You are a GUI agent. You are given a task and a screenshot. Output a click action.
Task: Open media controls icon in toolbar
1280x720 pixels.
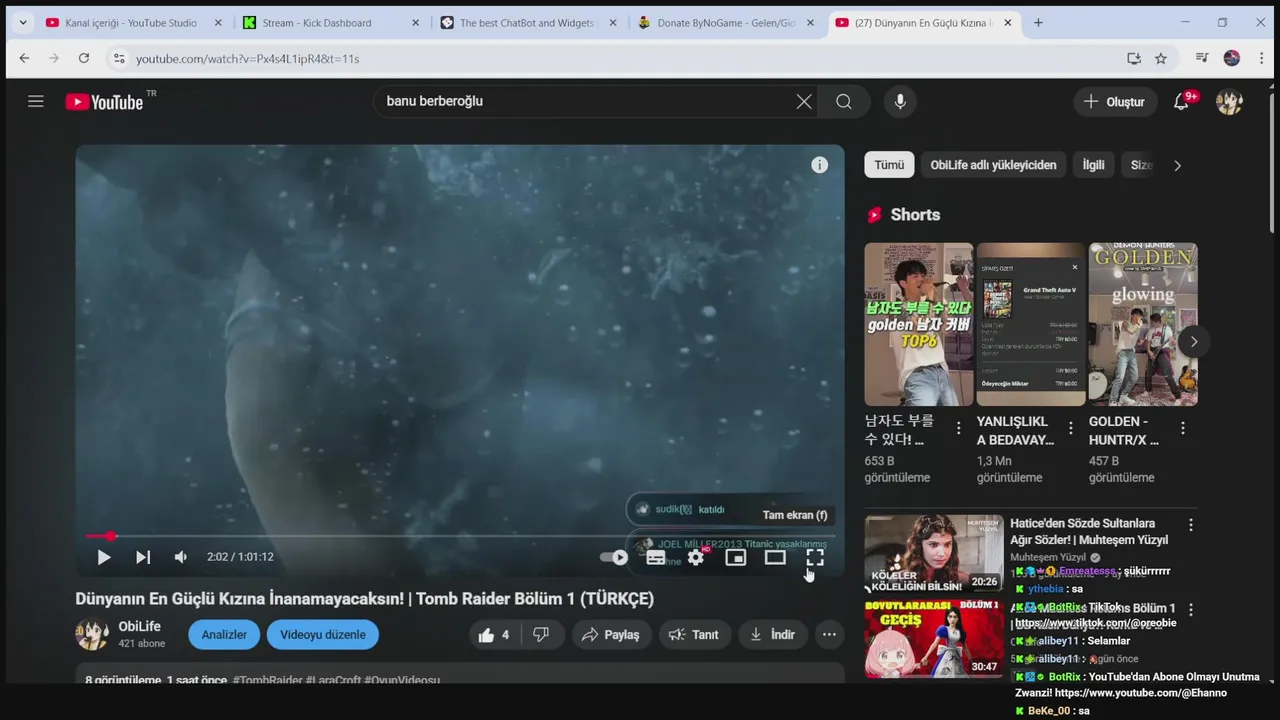[1203, 59]
